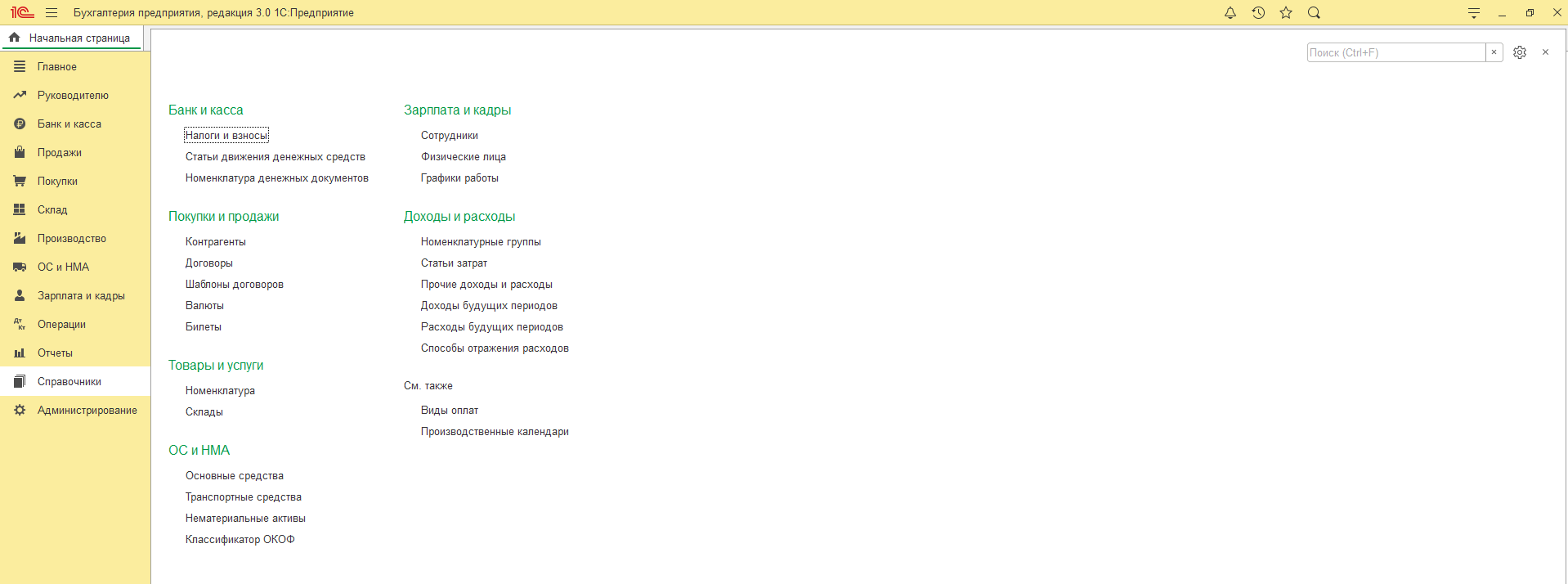Open the Контрагенты link
Screen dimensions: 1568x584
[x=215, y=242]
